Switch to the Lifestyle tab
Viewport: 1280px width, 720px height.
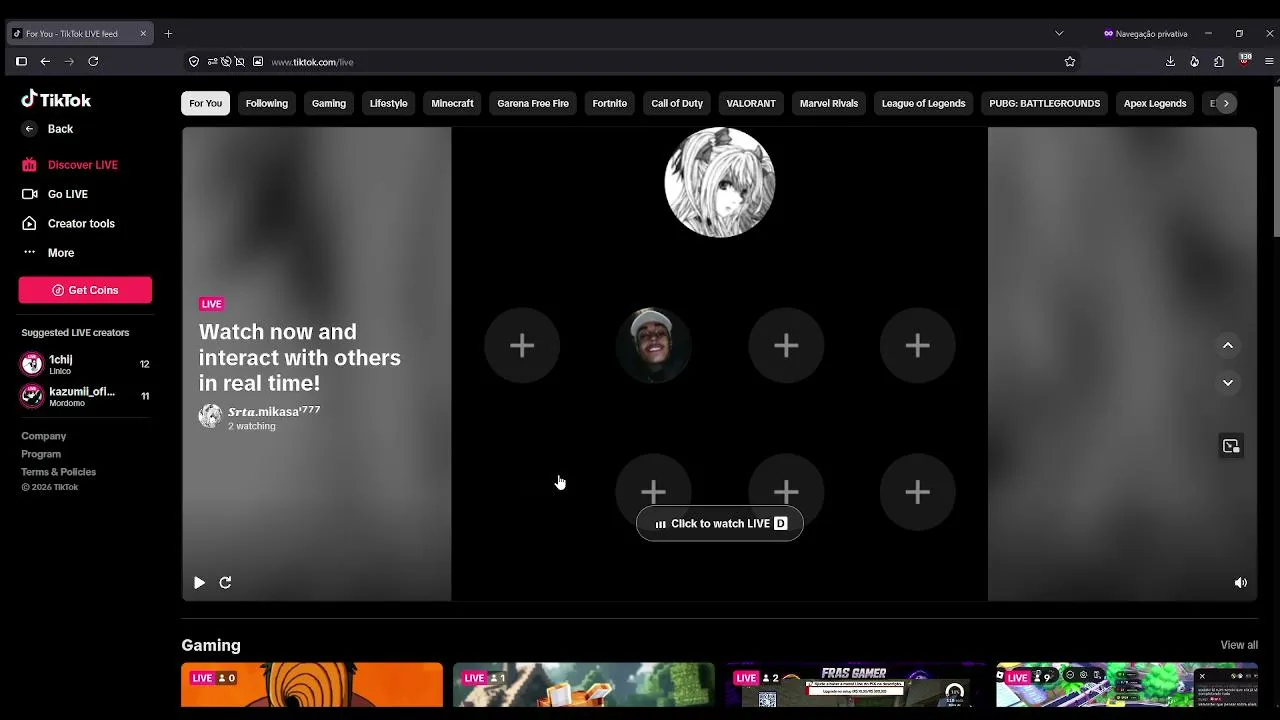[388, 103]
